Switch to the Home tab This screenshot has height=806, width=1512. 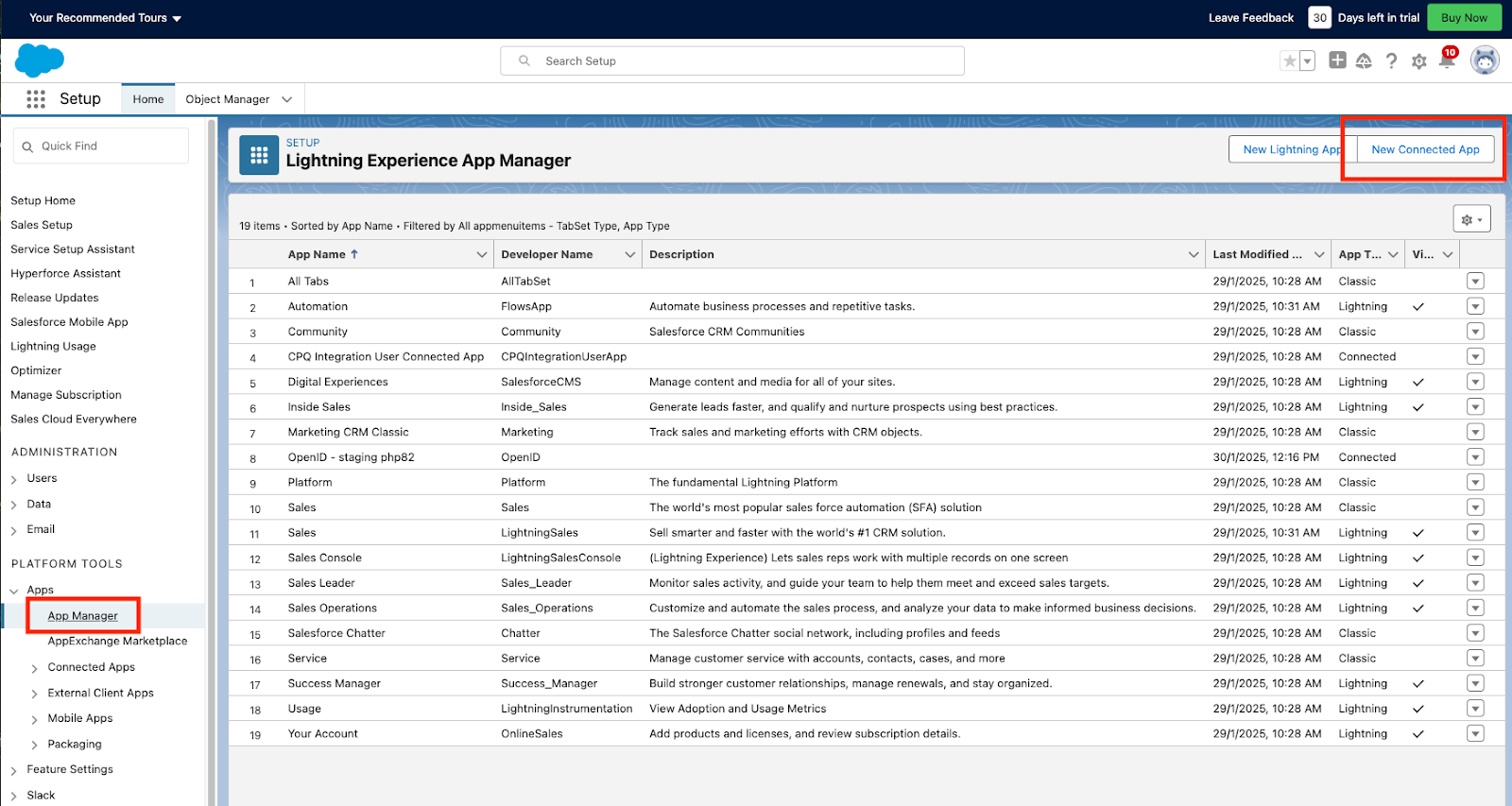[148, 99]
